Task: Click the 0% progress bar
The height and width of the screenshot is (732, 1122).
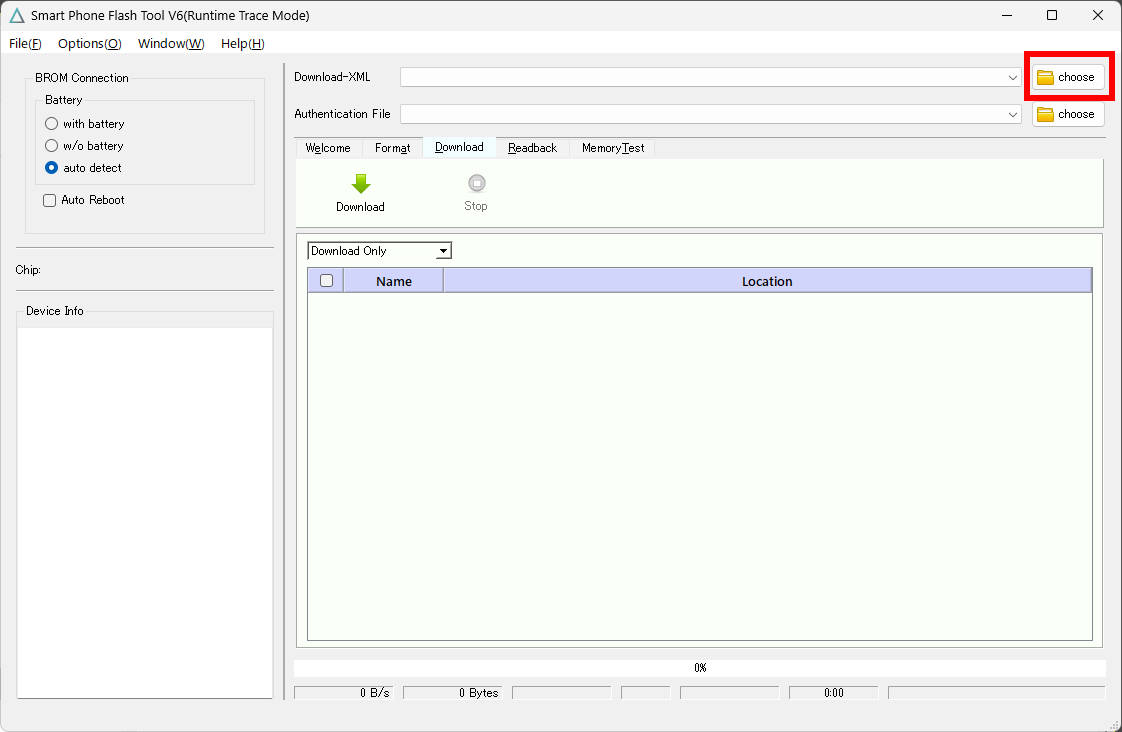Action: pos(700,668)
